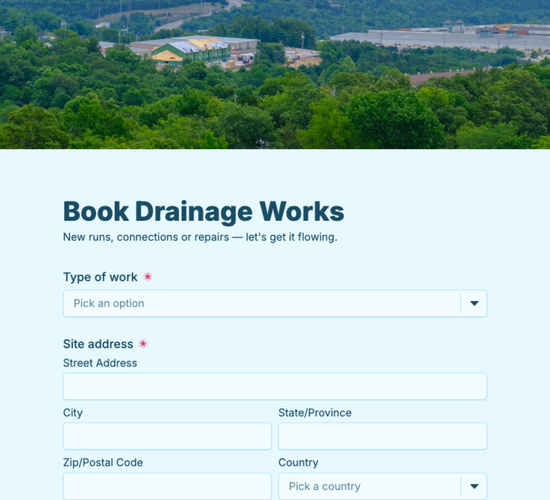Click the City label text
The width and height of the screenshot is (550, 500).
pyautogui.click(x=73, y=413)
